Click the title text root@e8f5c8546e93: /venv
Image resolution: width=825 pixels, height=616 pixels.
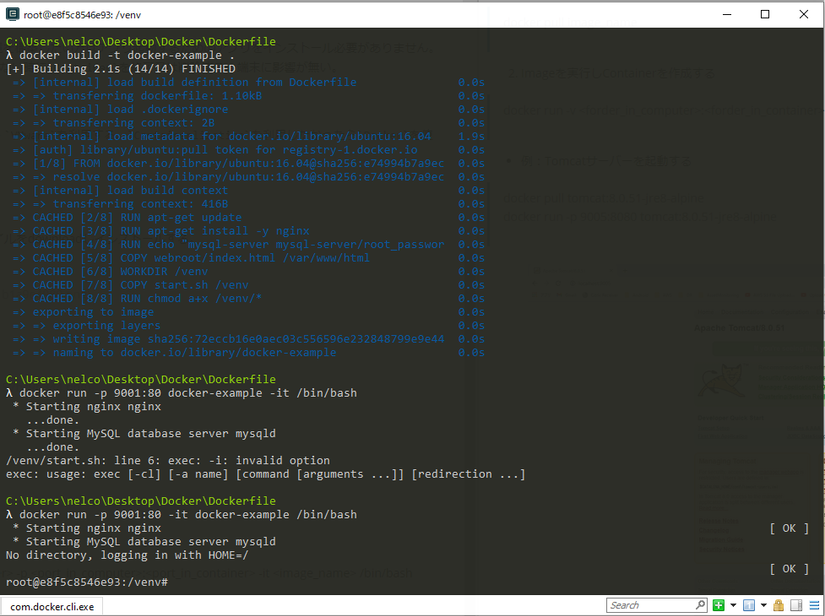[82, 15]
